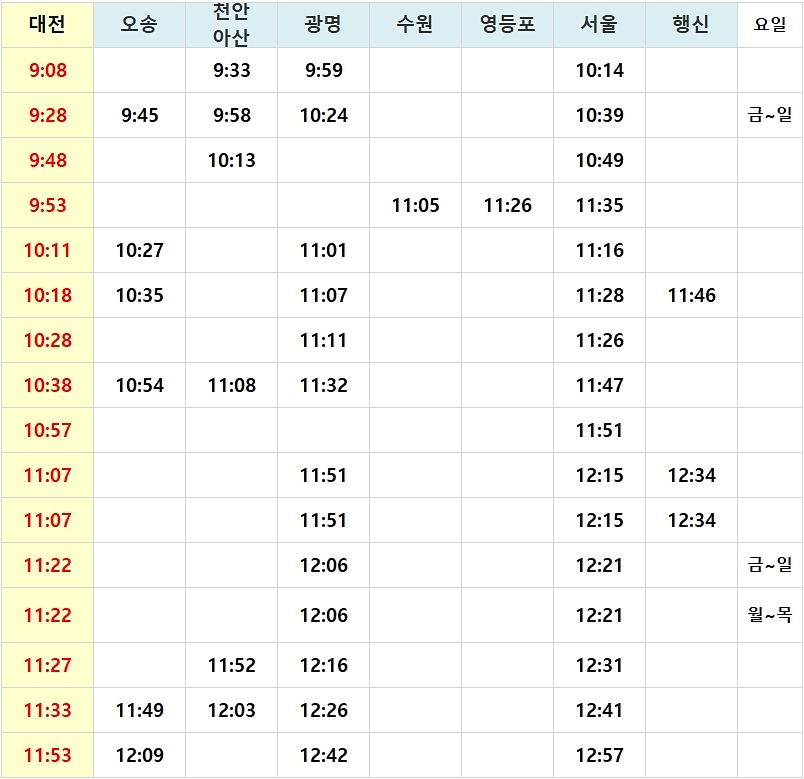This screenshot has height=779, width=804.
Task: Click 금~일 in the 9:28 row
Action: [770, 115]
